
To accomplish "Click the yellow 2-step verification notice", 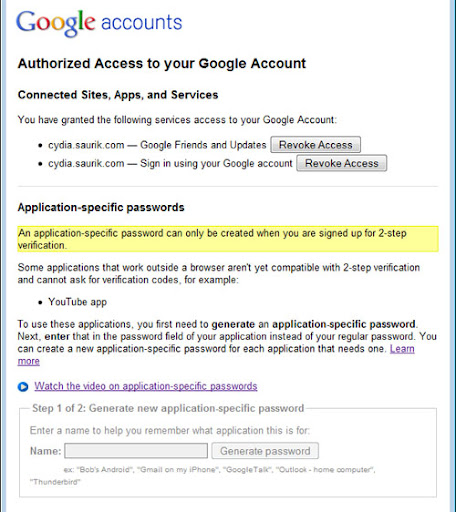I will 228,239.
